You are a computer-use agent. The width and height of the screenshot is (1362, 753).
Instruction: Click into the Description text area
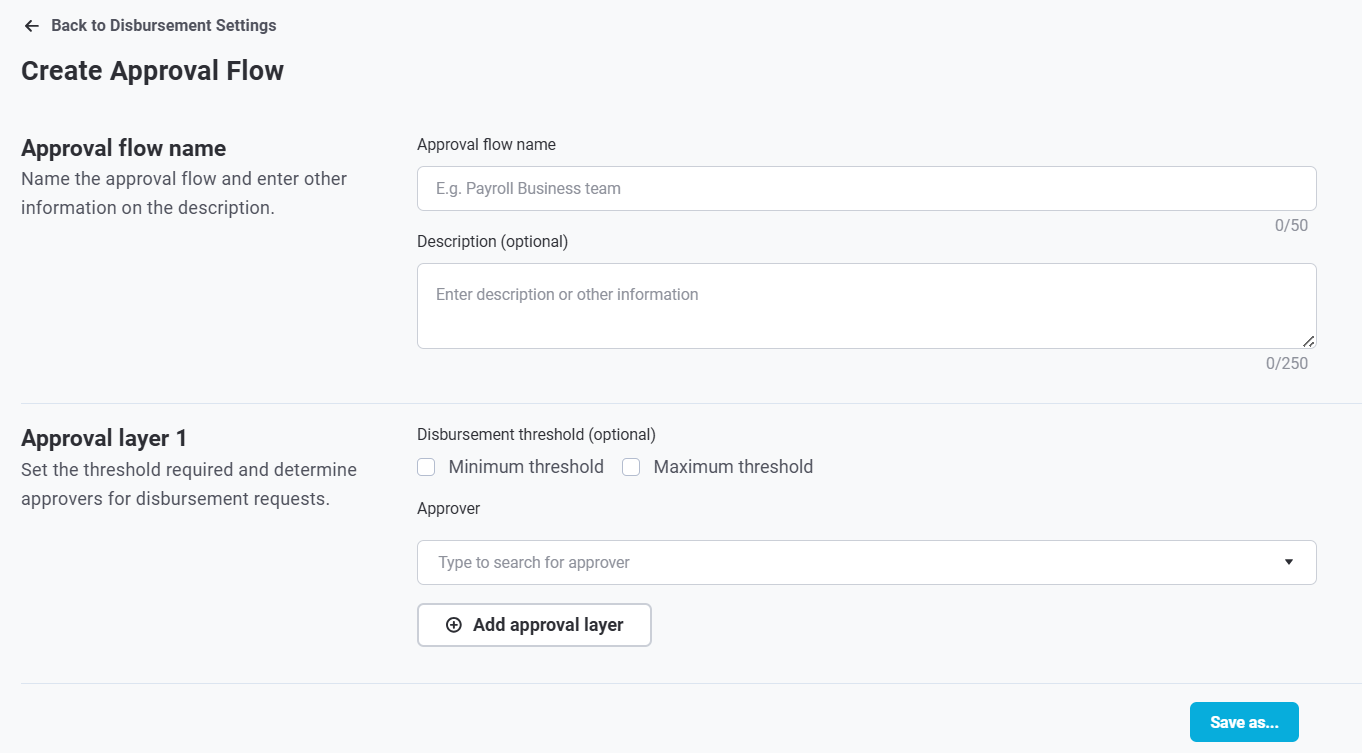point(866,306)
